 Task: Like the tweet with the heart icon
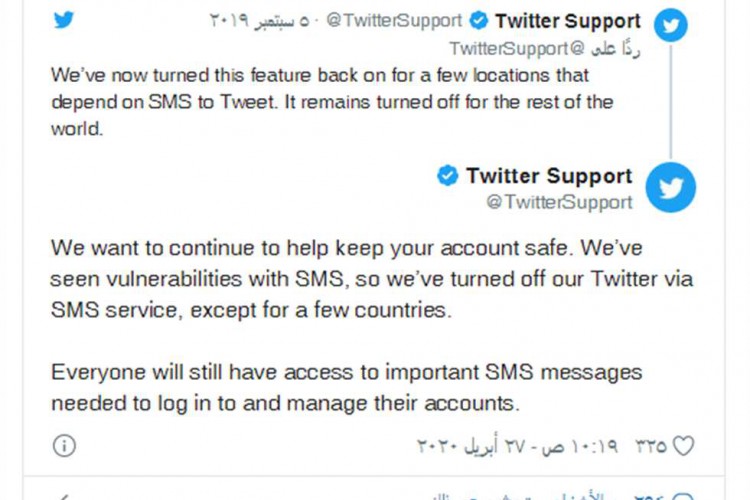684,446
